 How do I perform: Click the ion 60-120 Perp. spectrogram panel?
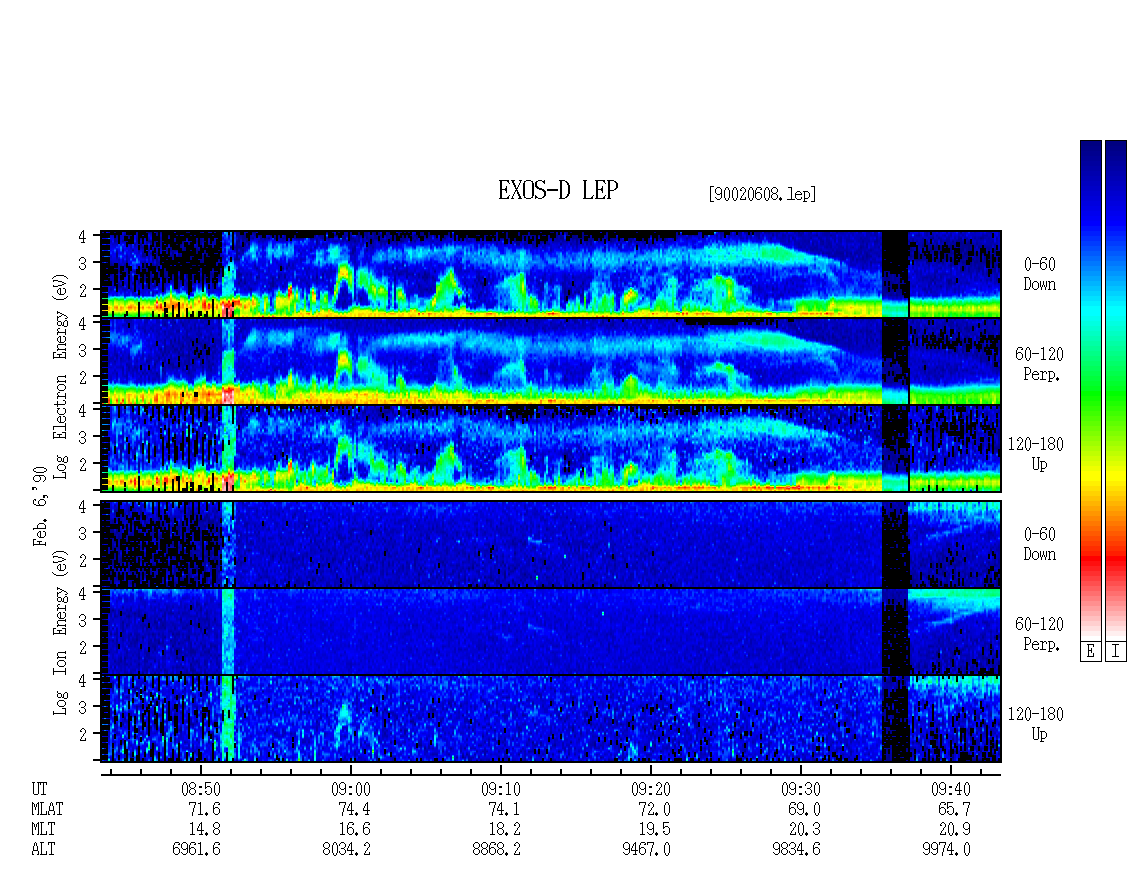click(x=551, y=631)
